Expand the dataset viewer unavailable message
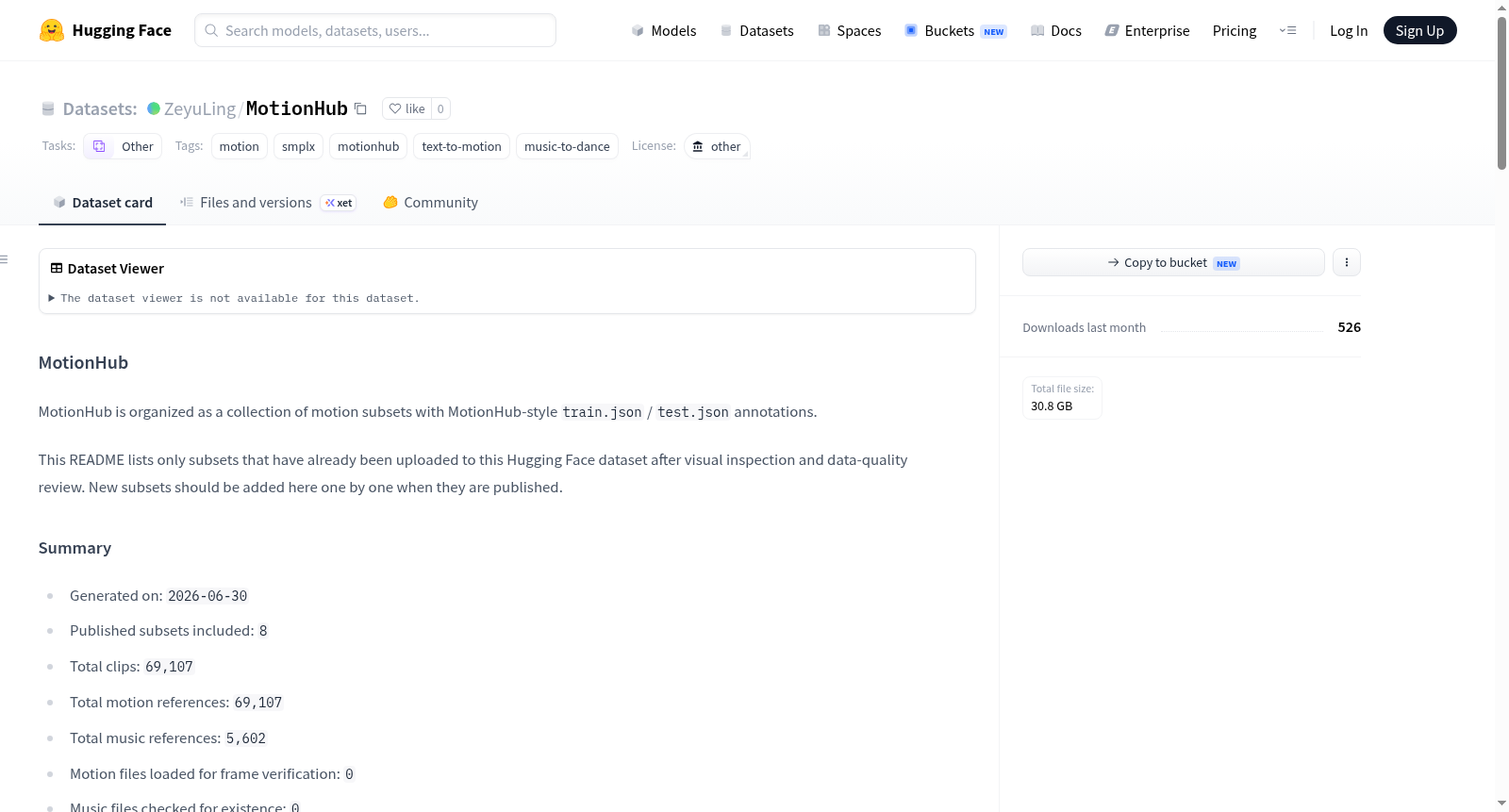Viewport: 1509px width, 812px height. coord(234,298)
